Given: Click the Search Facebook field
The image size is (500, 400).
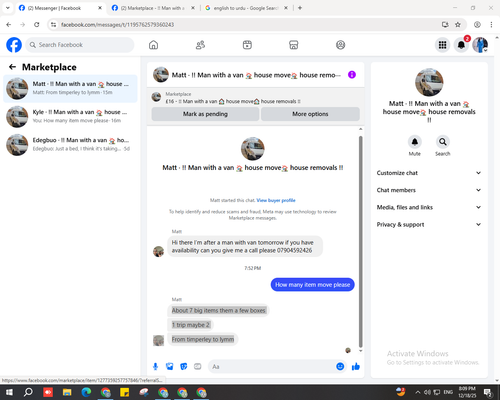Looking at the screenshot, I should pos(80,45).
